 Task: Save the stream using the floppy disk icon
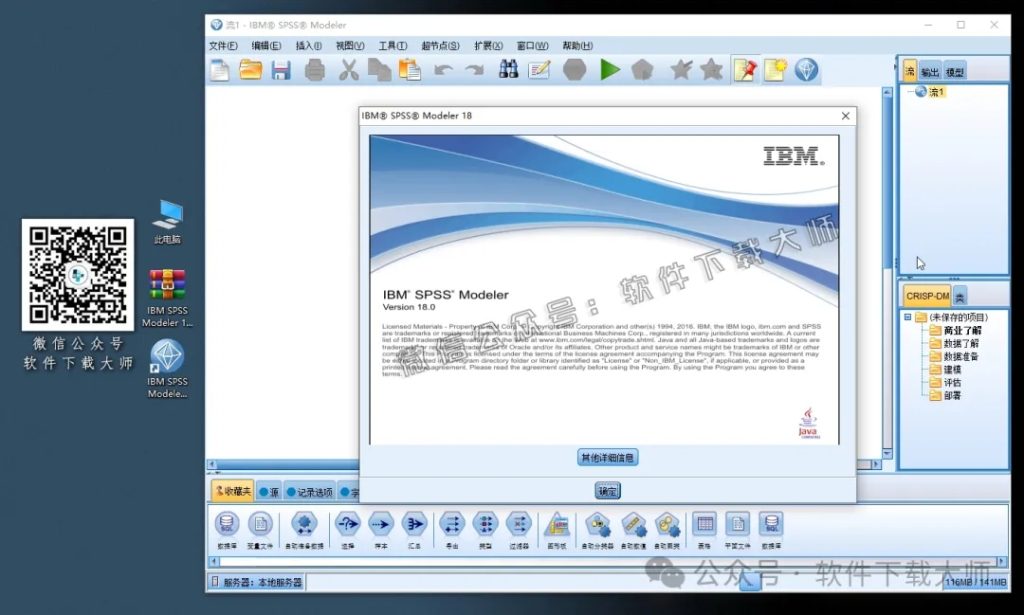coord(283,70)
